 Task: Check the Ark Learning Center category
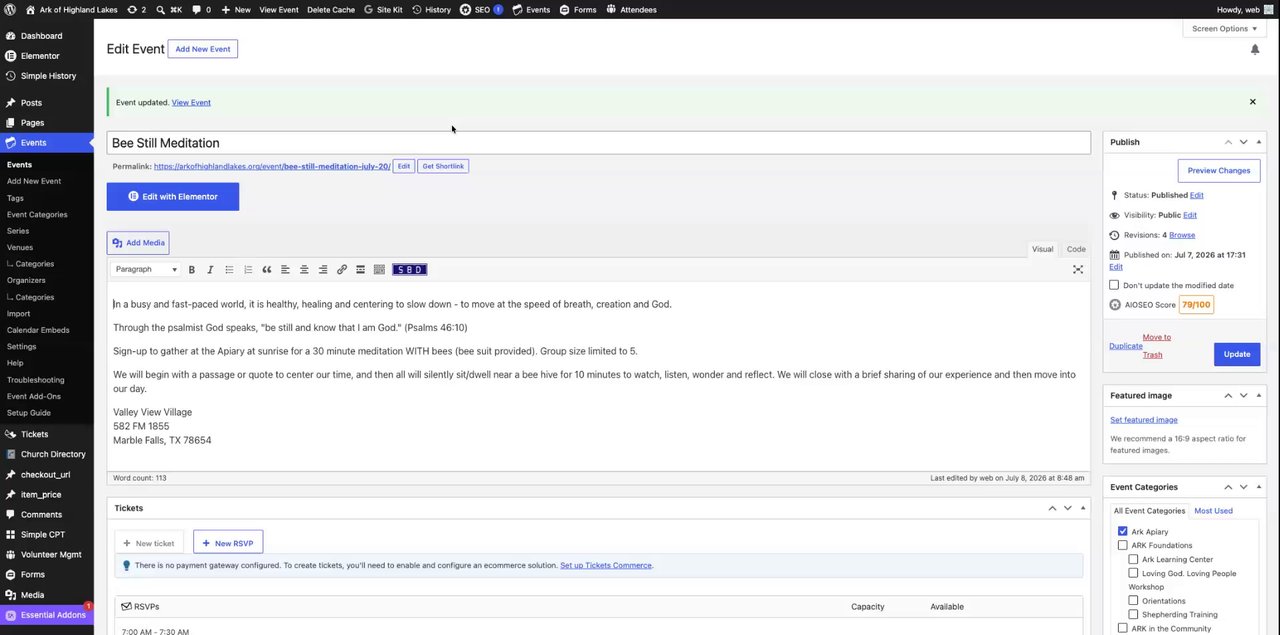1133,560
